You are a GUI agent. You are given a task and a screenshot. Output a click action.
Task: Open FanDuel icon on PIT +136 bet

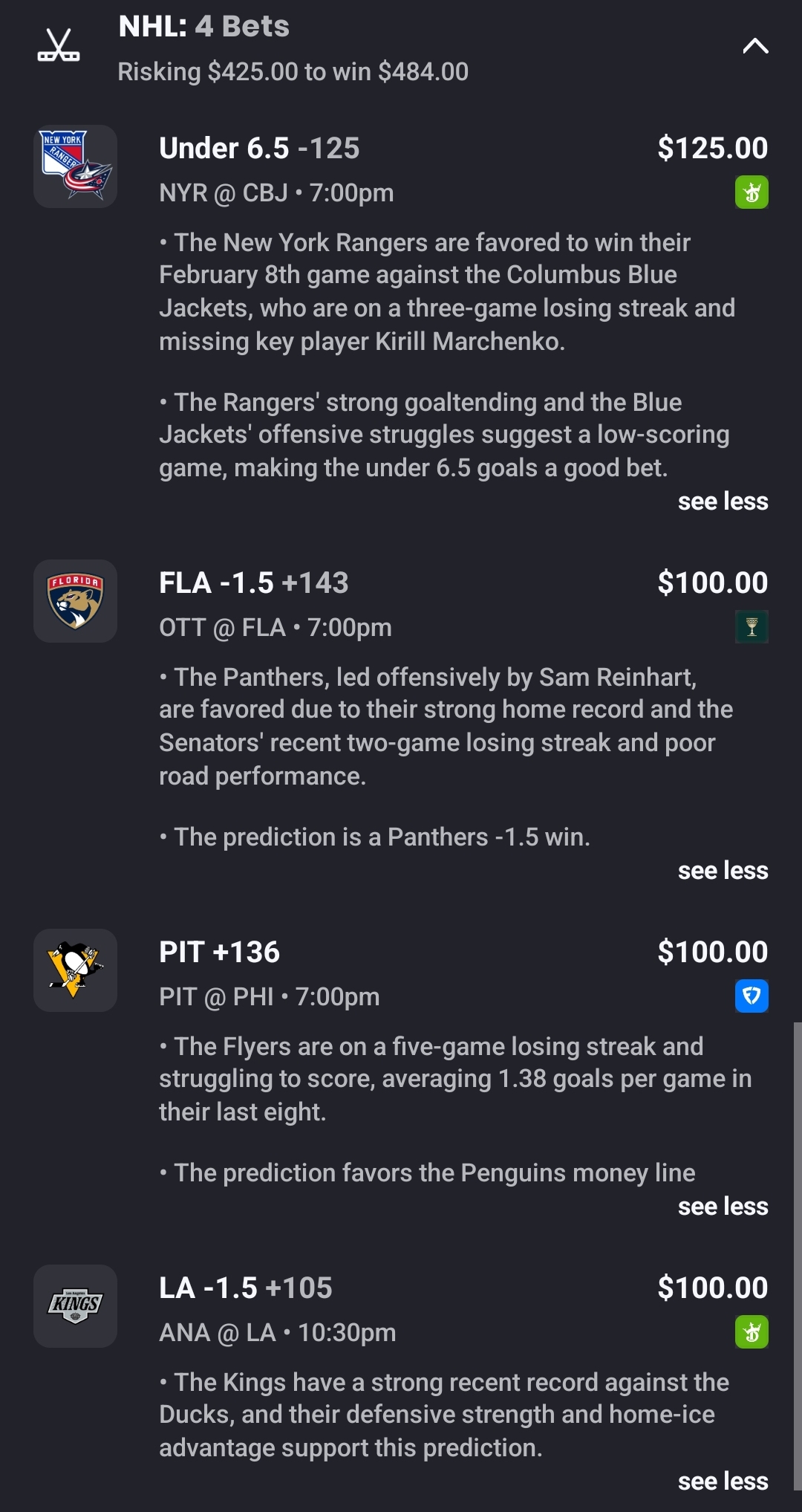[x=752, y=996]
